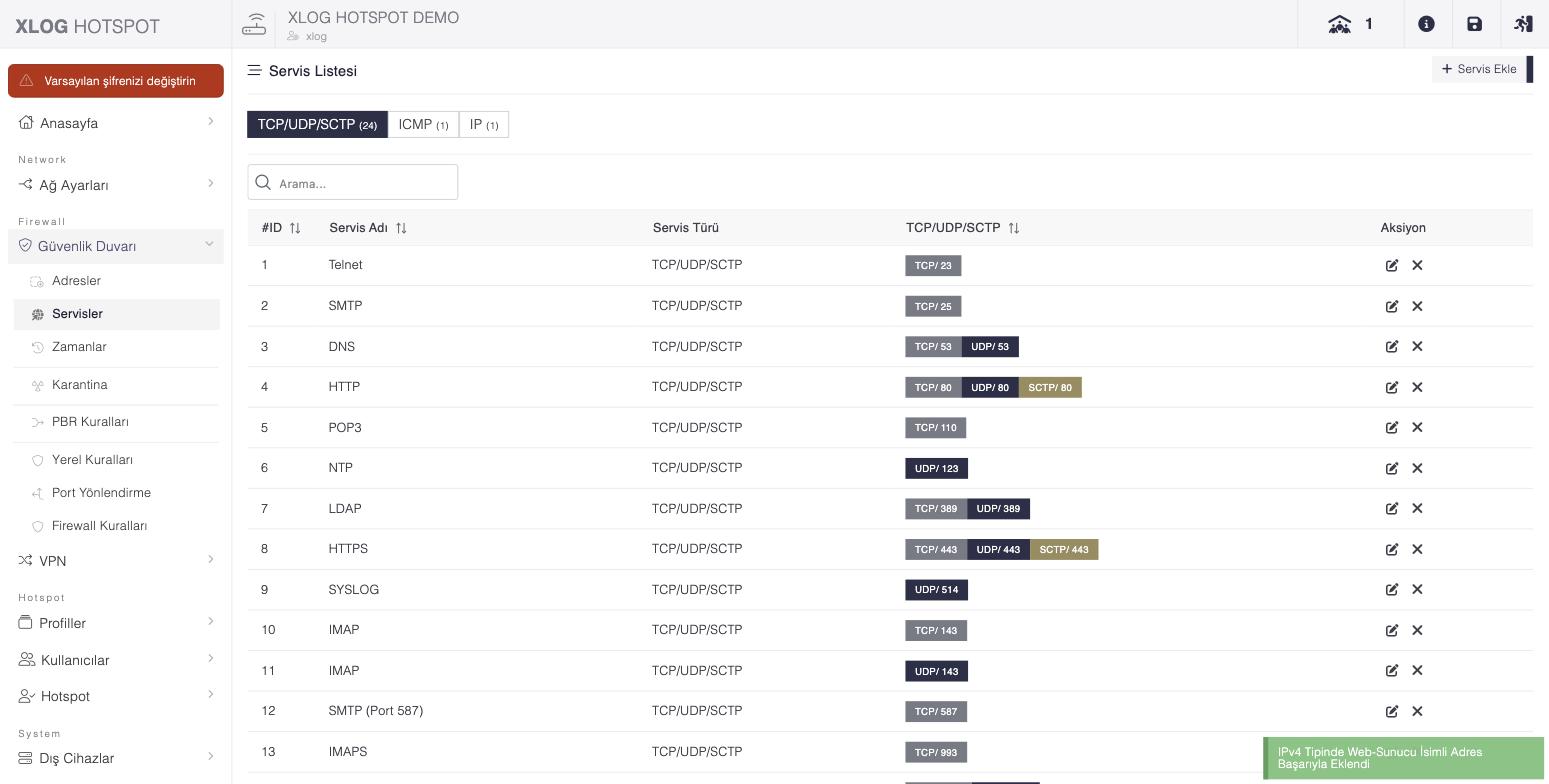Click the xlog user label in header
The image size is (1549, 784).
click(x=316, y=36)
